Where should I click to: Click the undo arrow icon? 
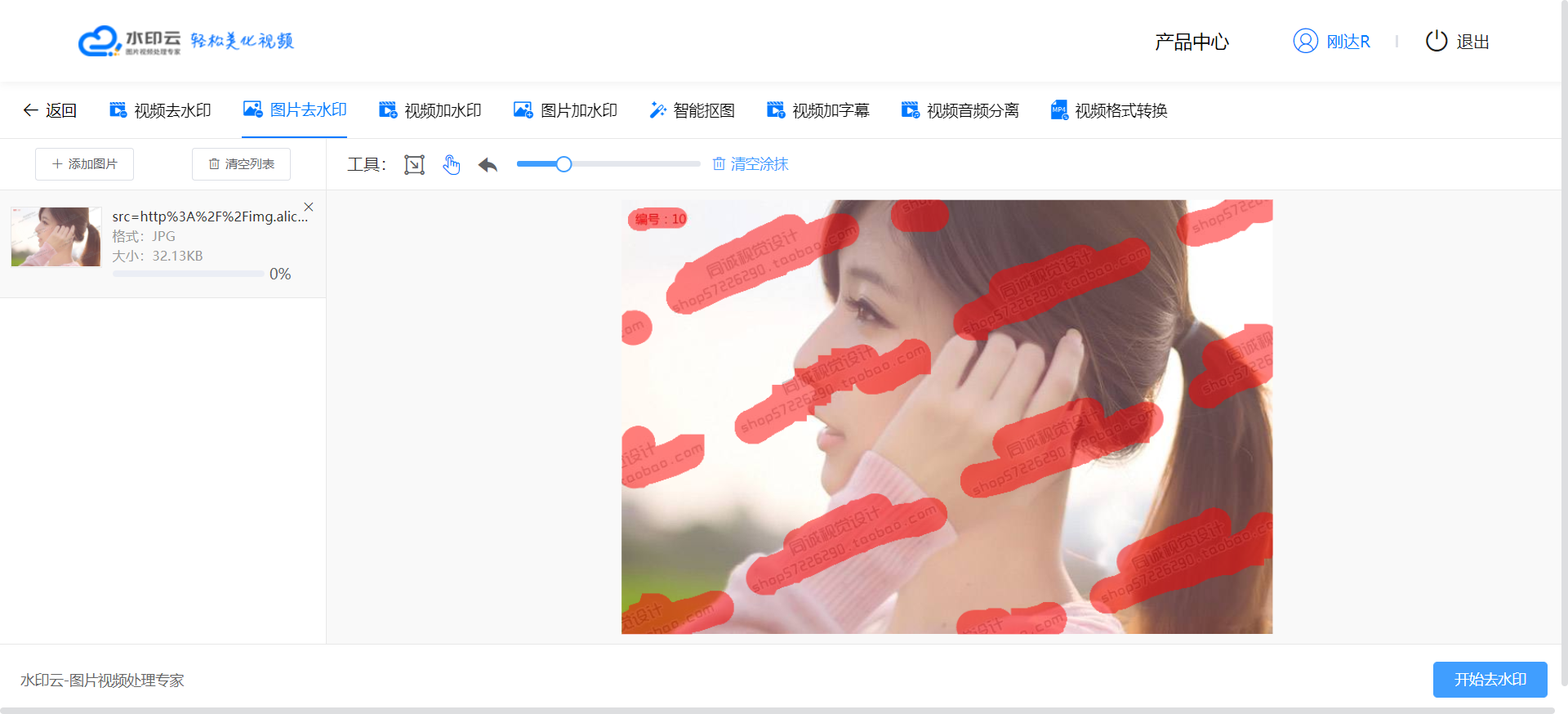click(488, 165)
